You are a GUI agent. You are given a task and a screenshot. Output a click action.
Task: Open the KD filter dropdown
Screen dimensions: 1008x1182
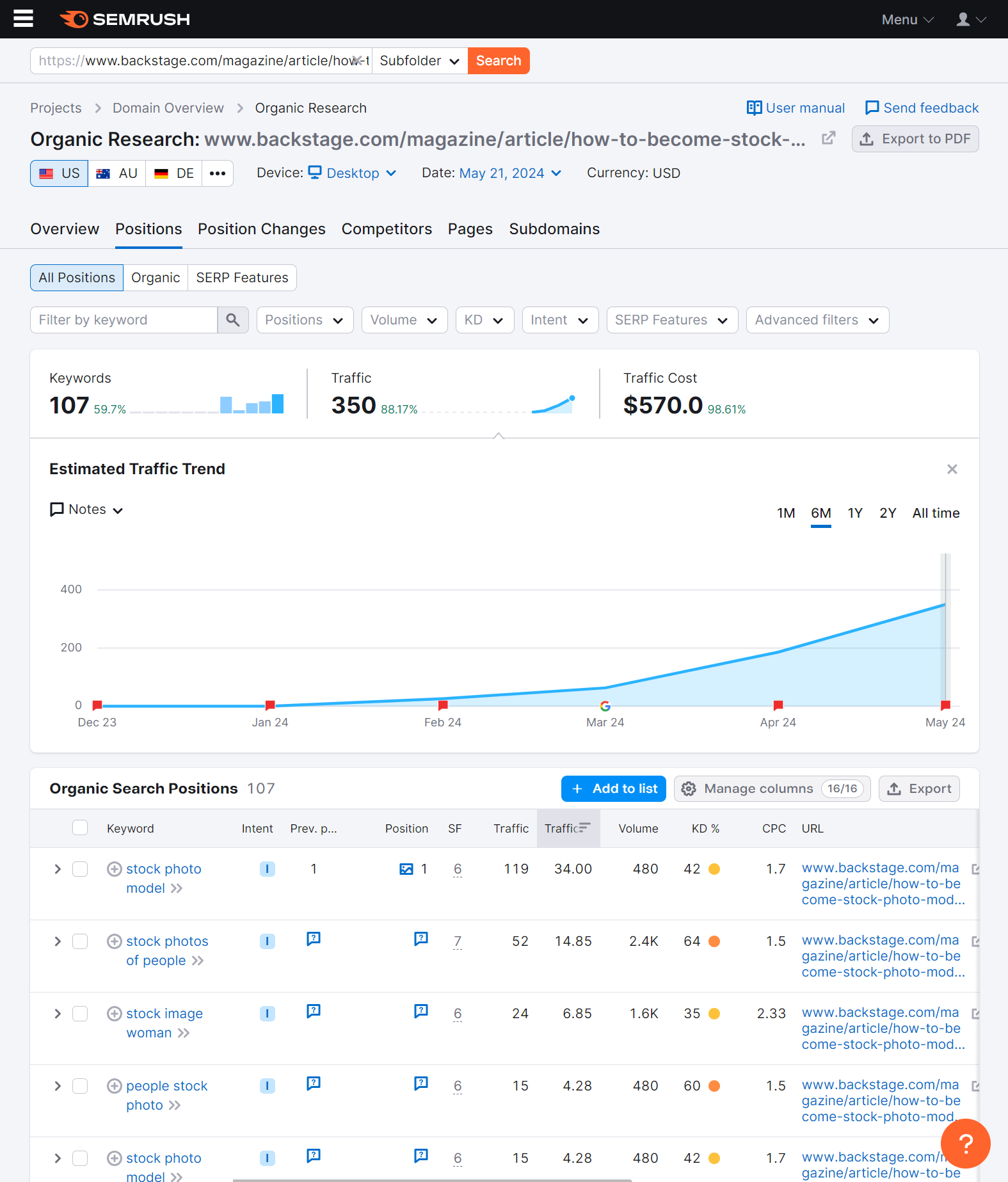pos(484,320)
